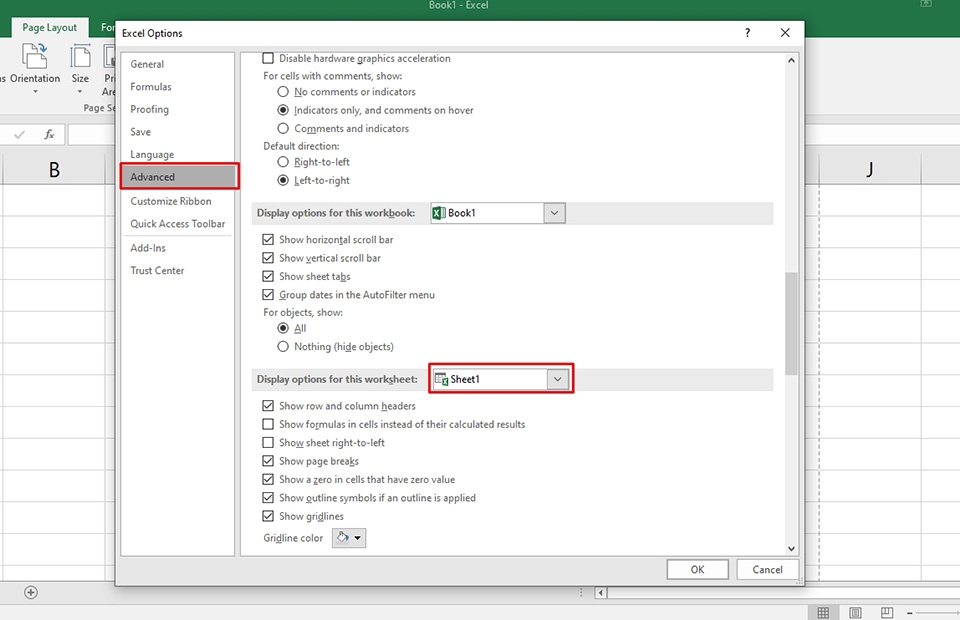Select column J header

coord(869,170)
